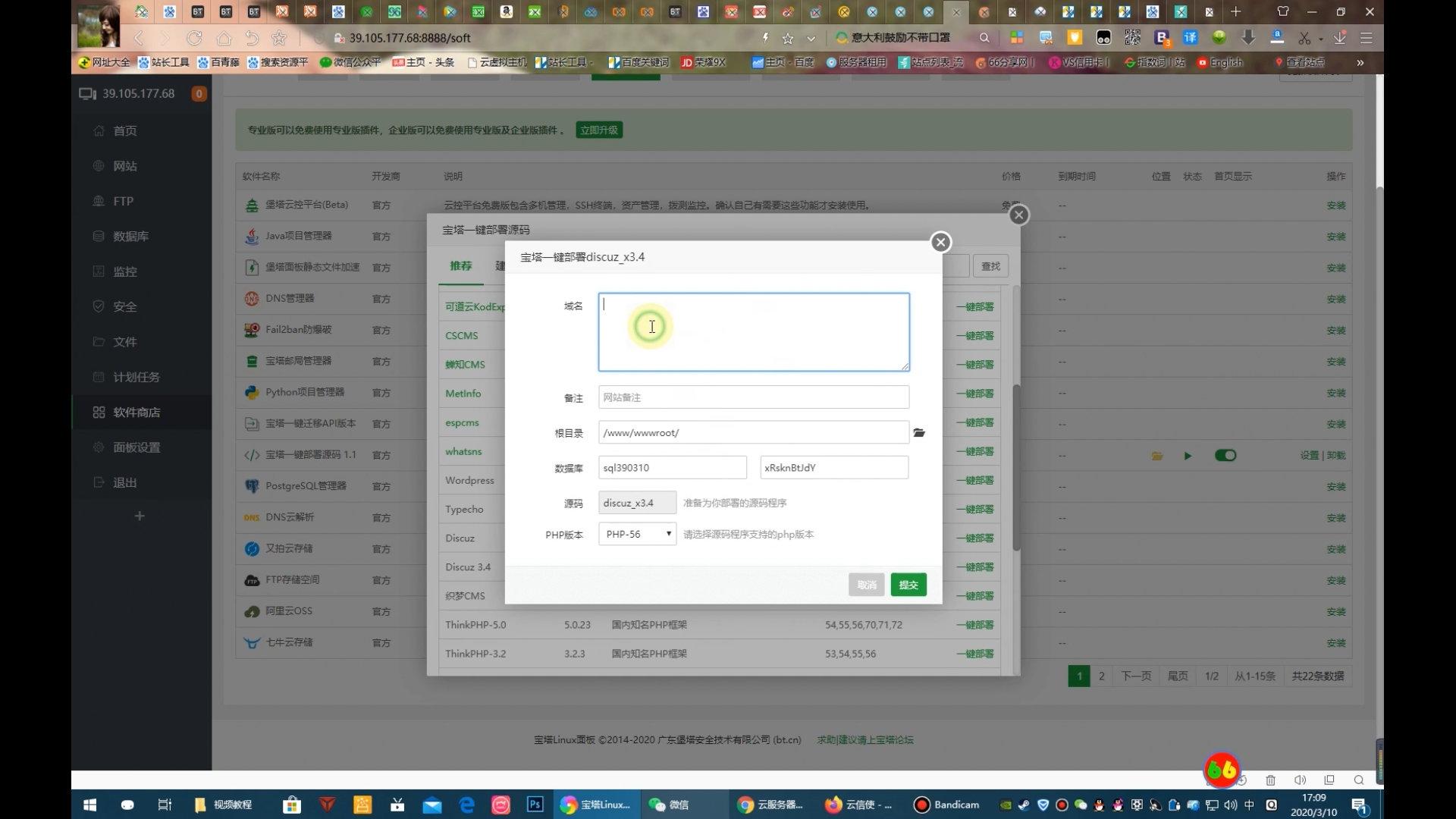1456x819 pixels.
Task: Click the bookmark star in address bar
Action: tap(788, 38)
